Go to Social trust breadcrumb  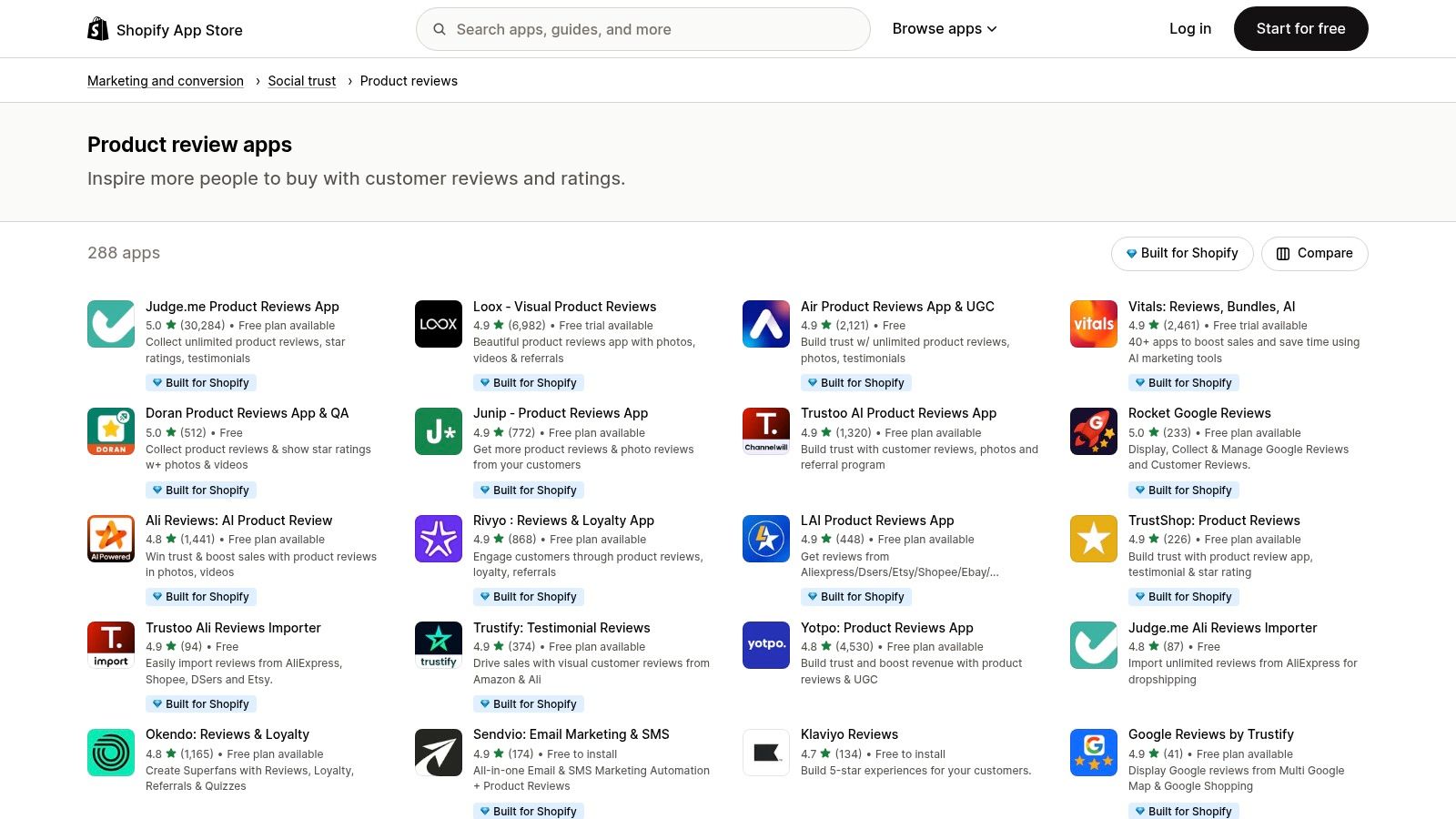point(302,81)
